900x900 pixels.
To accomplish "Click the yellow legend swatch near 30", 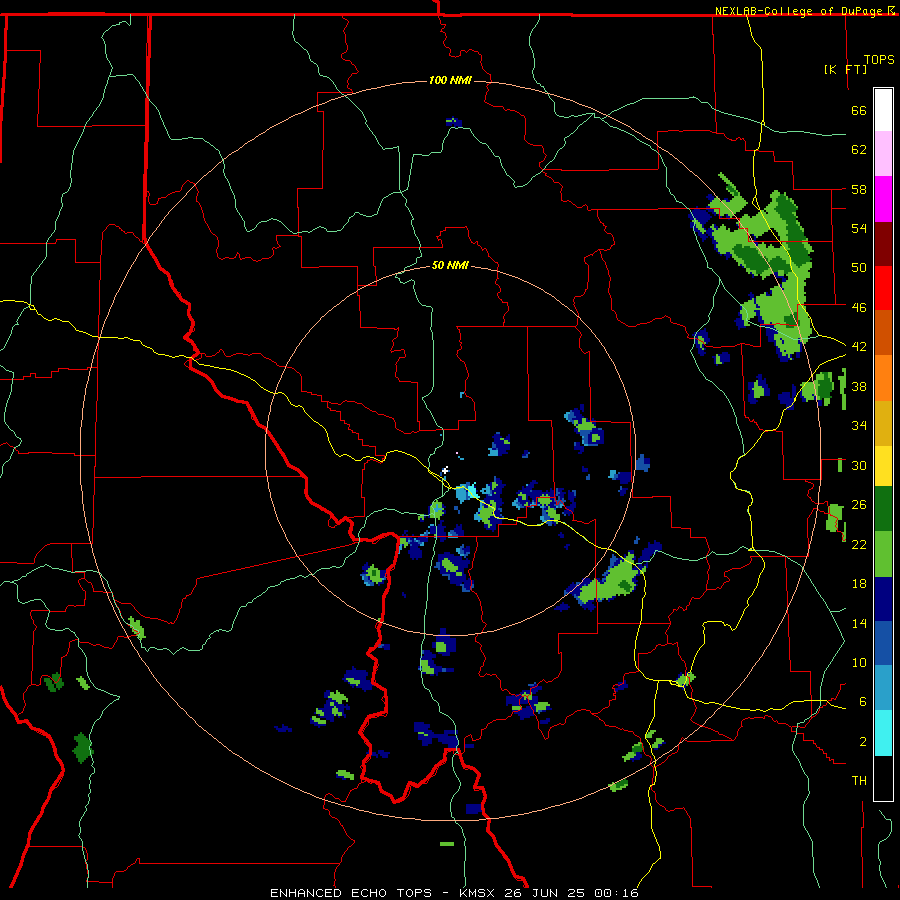I will [883, 465].
